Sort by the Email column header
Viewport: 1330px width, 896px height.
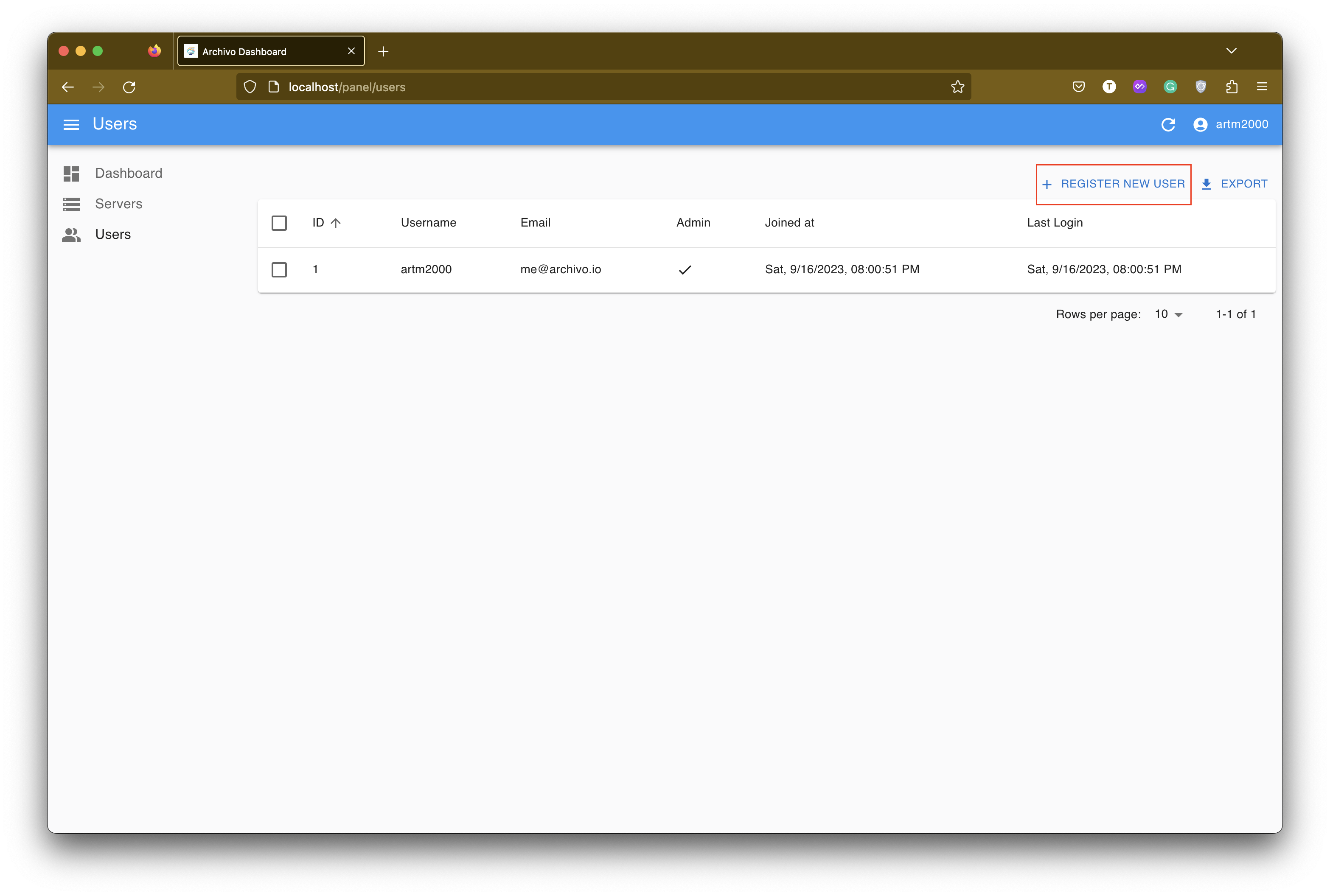pyautogui.click(x=535, y=223)
